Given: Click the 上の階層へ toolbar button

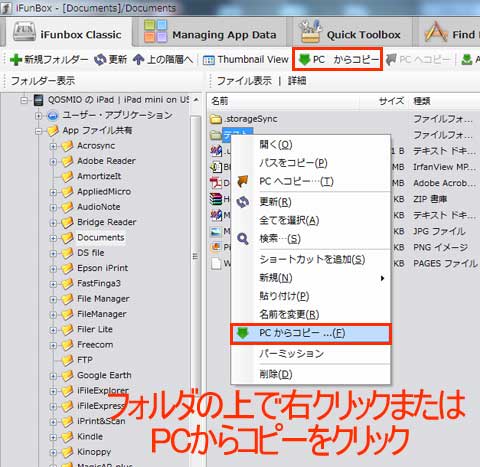Looking at the screenshot, I should (163, 60).
